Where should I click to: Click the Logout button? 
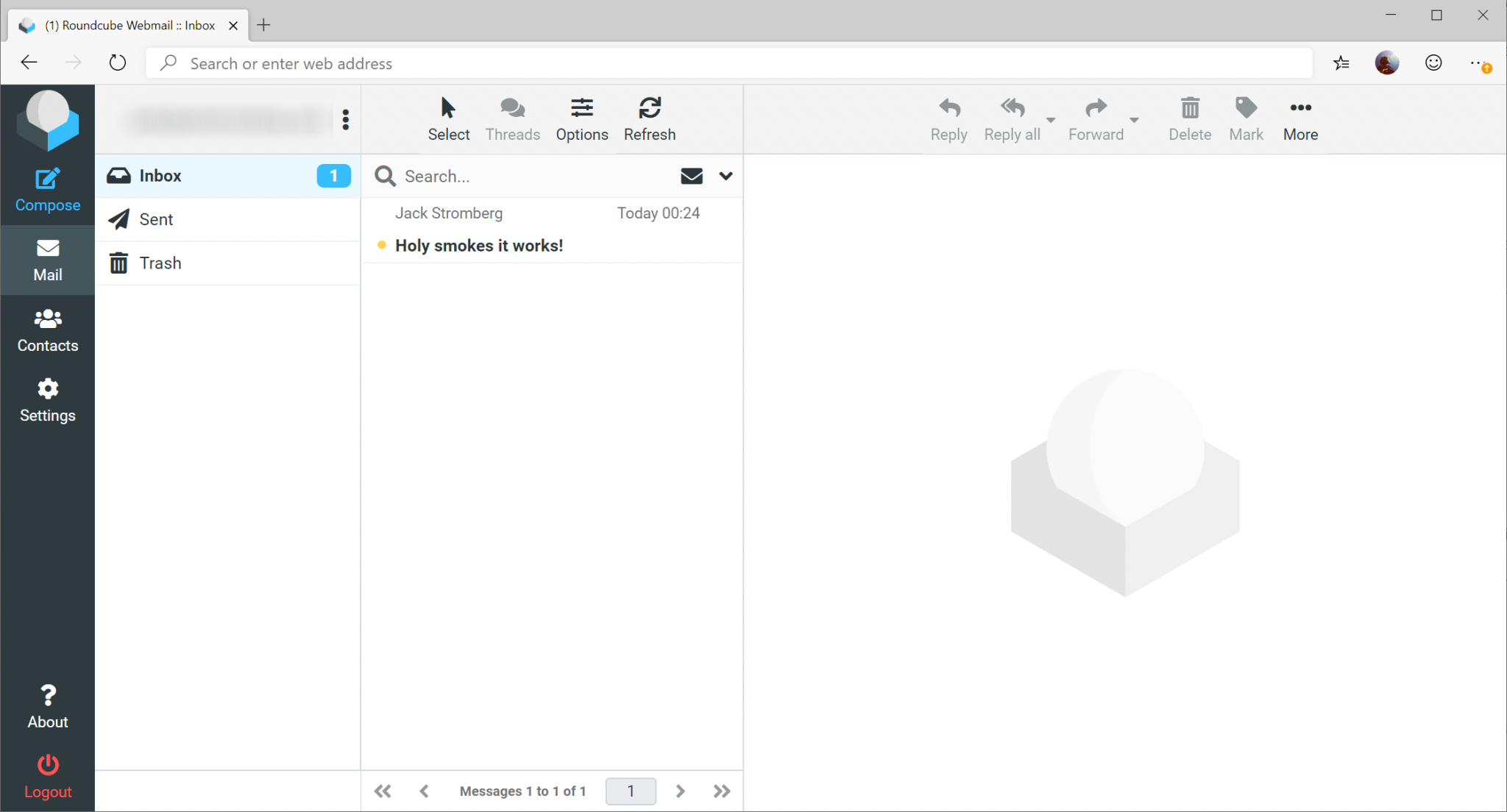click(x=47, y=774)
